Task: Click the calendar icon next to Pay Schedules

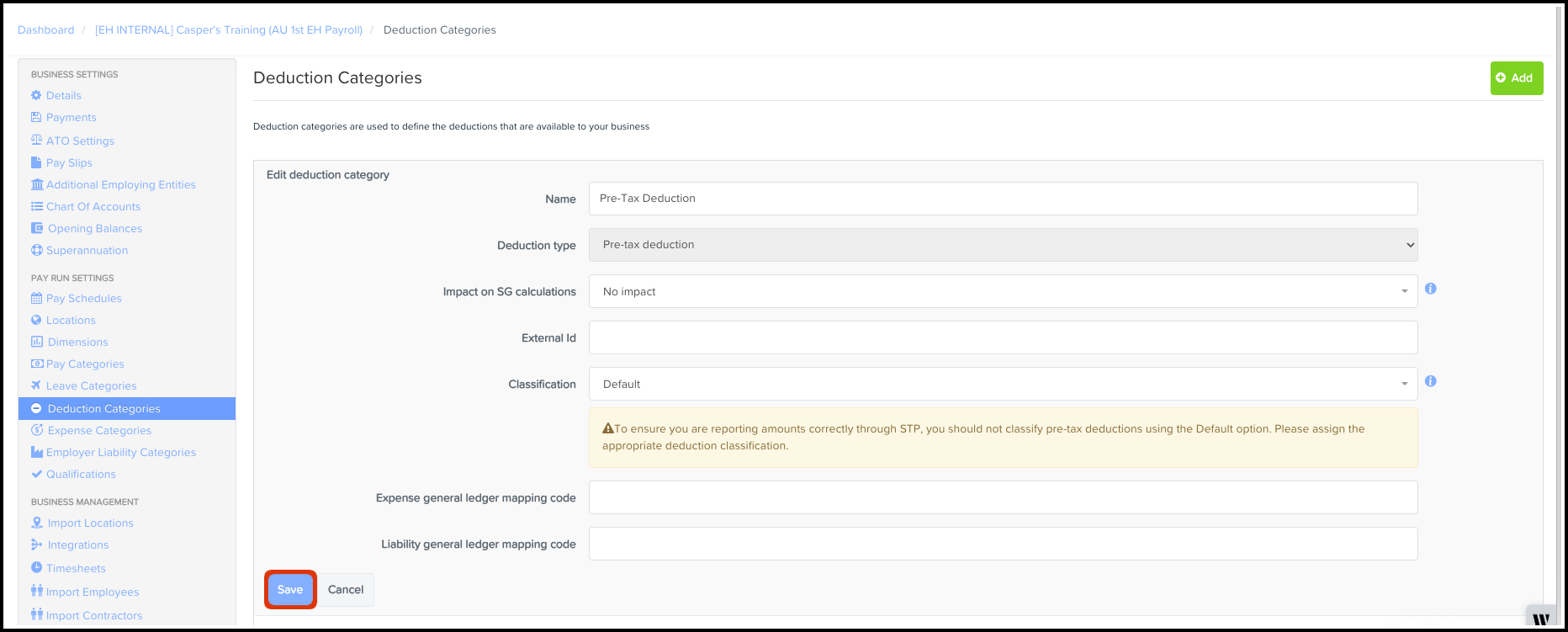Action: (36, 298)
